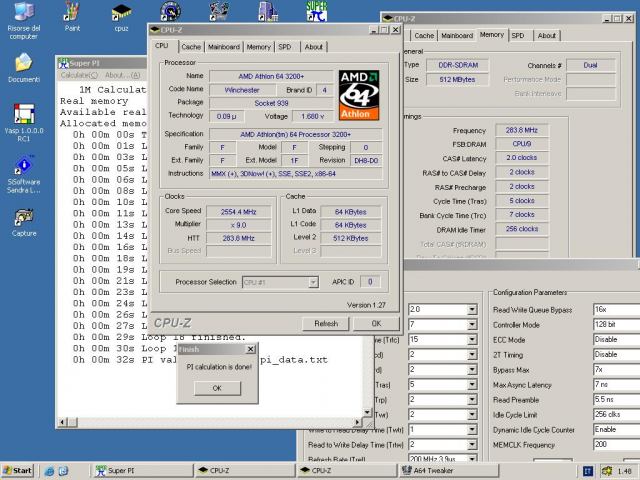The image size is (640, 480).
Task: Expand MEMCLK Frequency 200 dropdown
Action: (x=616, y=444)
